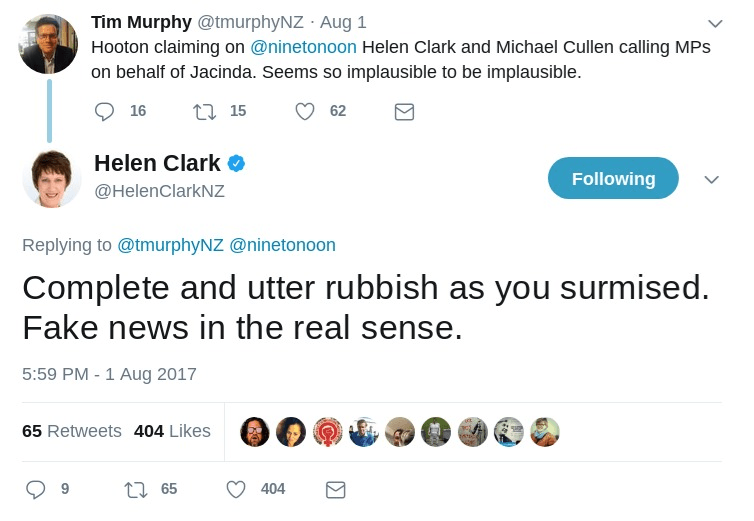The width and height of the screenshot is (754, 521).
Task: View the 65 Retweets list
Action: click(x=72, y=431)
